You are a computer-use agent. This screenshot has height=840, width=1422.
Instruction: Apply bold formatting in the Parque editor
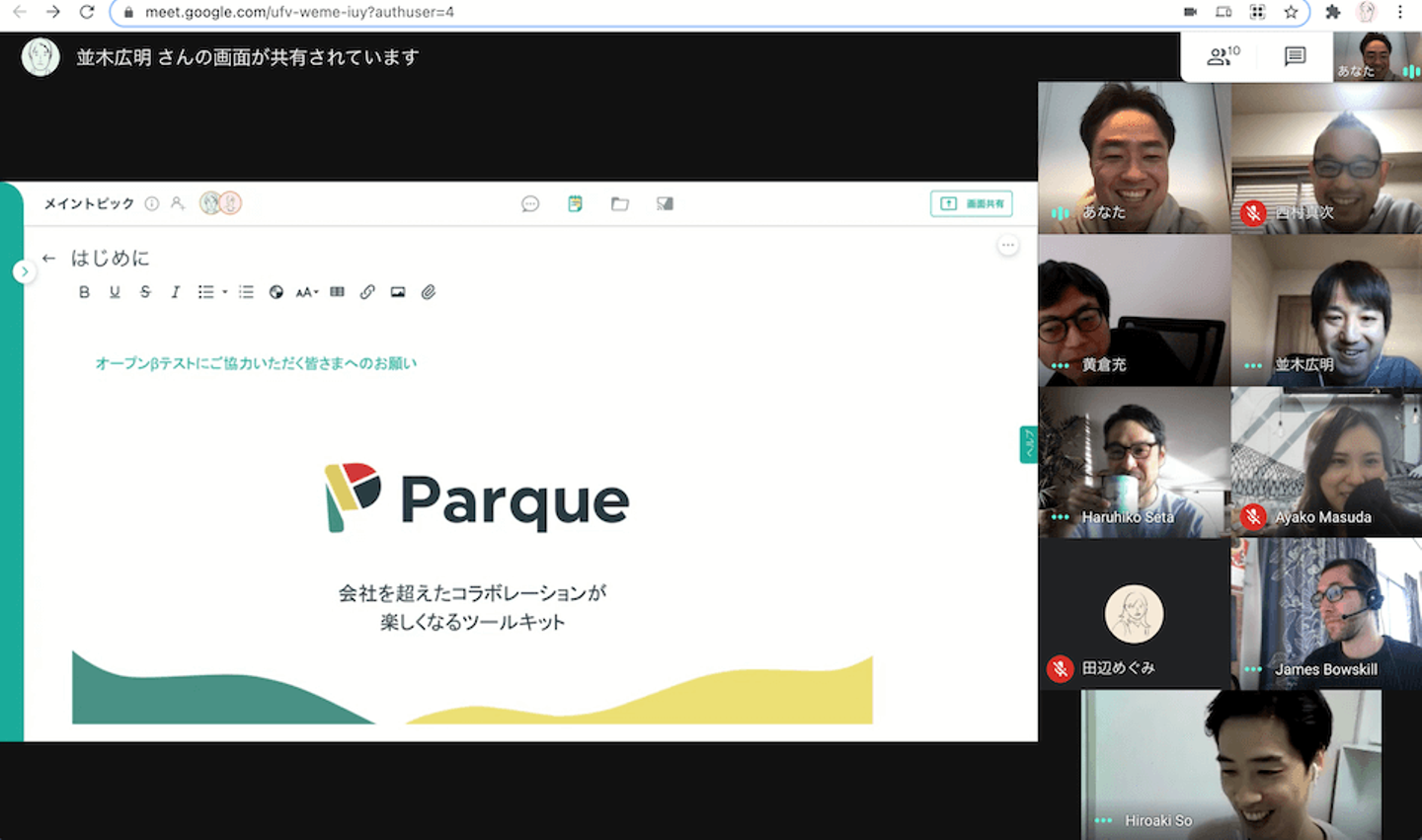pyautogui.click(x=84, y=292)
